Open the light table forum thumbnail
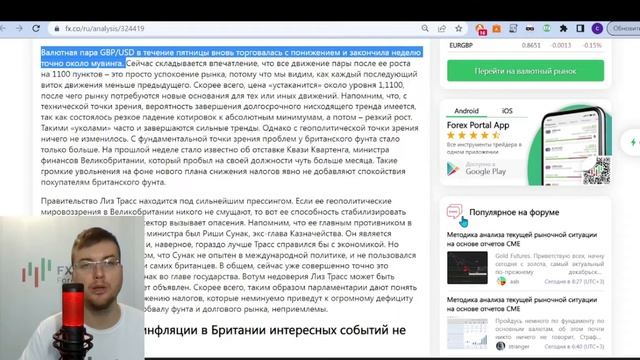Image resolution: width=640 pixels, height=360 pixels. point(467,333)
